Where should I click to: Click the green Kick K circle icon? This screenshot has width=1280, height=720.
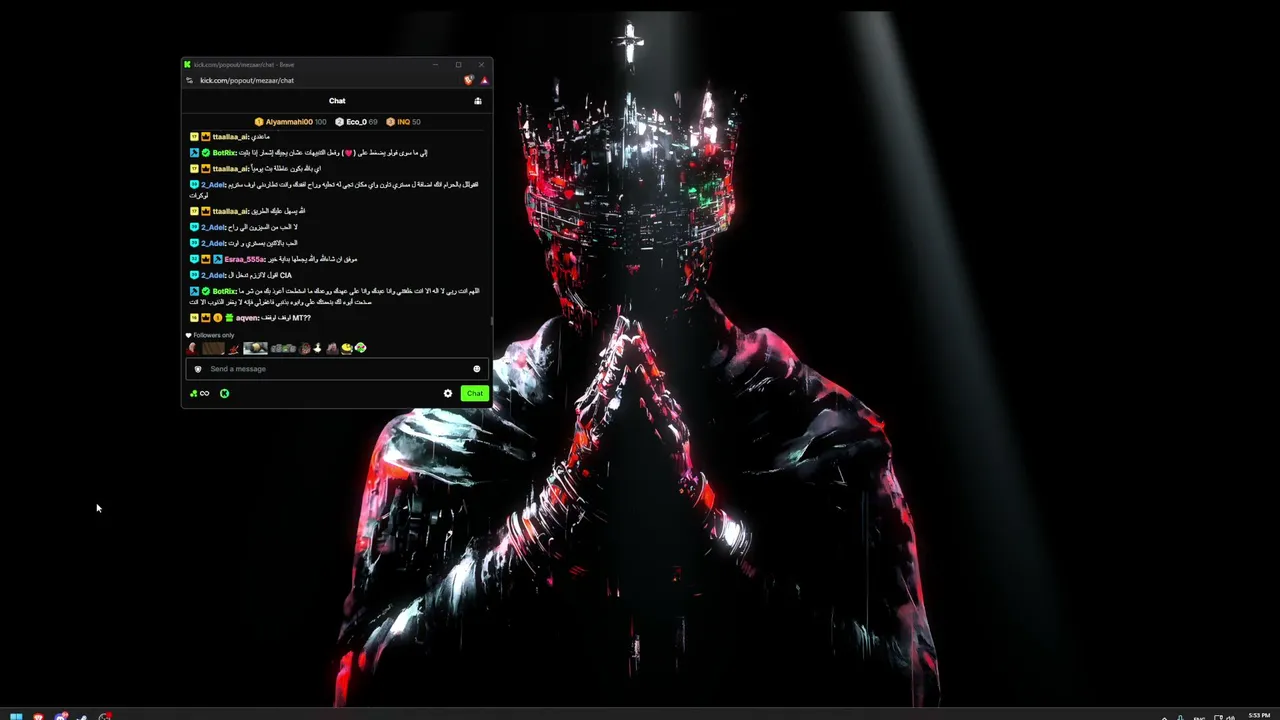(224, 393)
